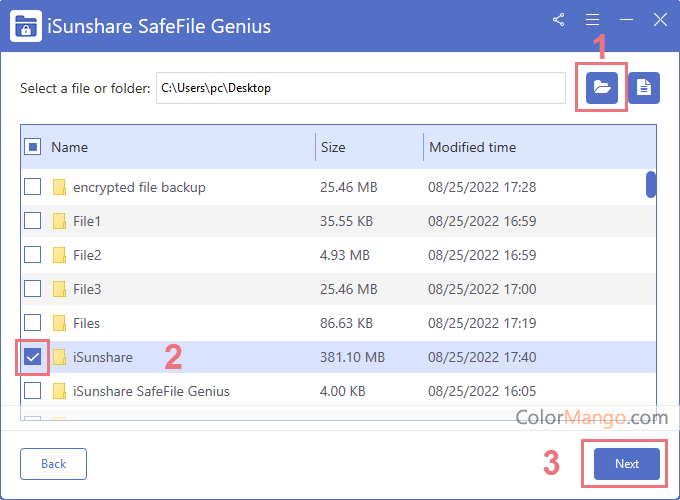Click the file list vertical scrollbar thumb
Image resolution: width=680 pixels, height=500 pixels.
coord(651,185)
